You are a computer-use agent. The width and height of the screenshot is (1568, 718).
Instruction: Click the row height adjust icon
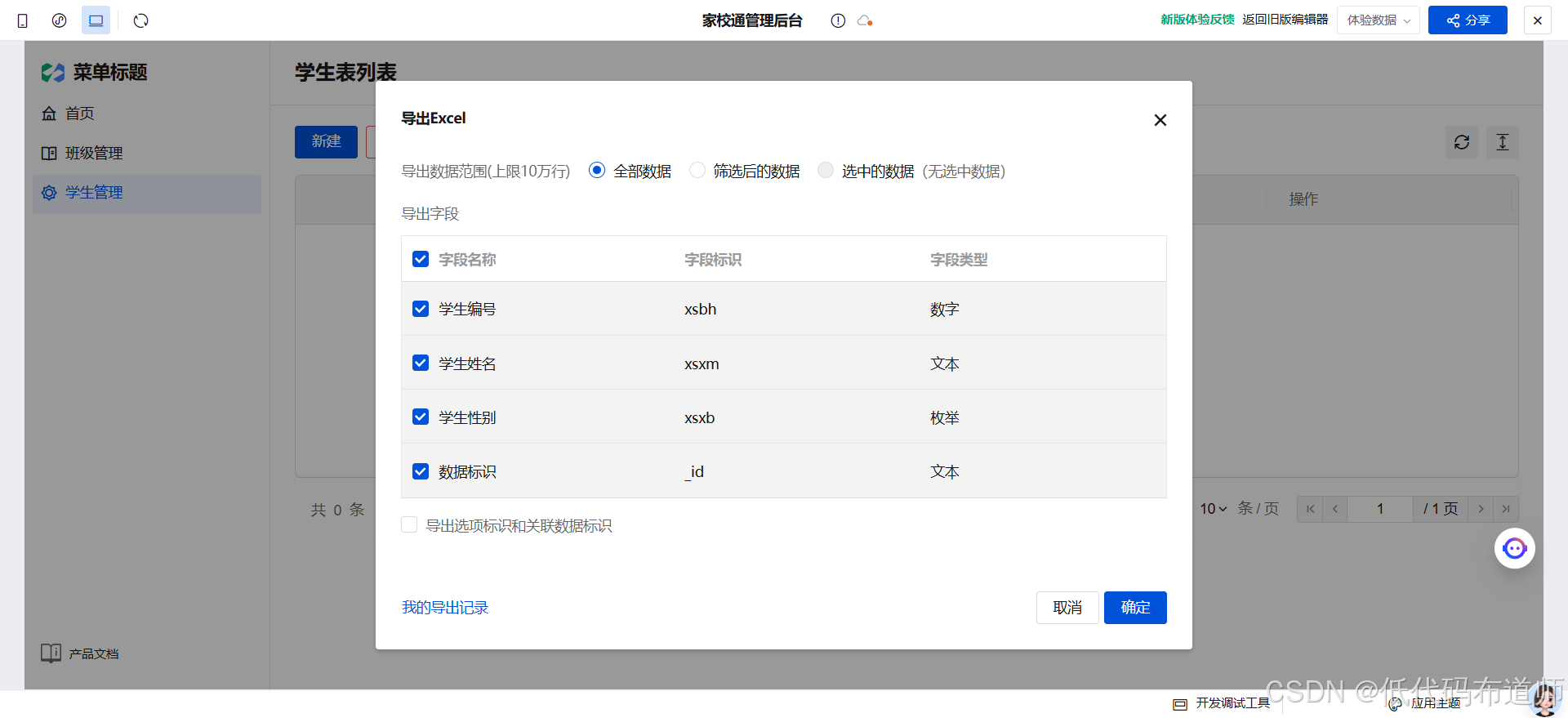[1502, 142]
